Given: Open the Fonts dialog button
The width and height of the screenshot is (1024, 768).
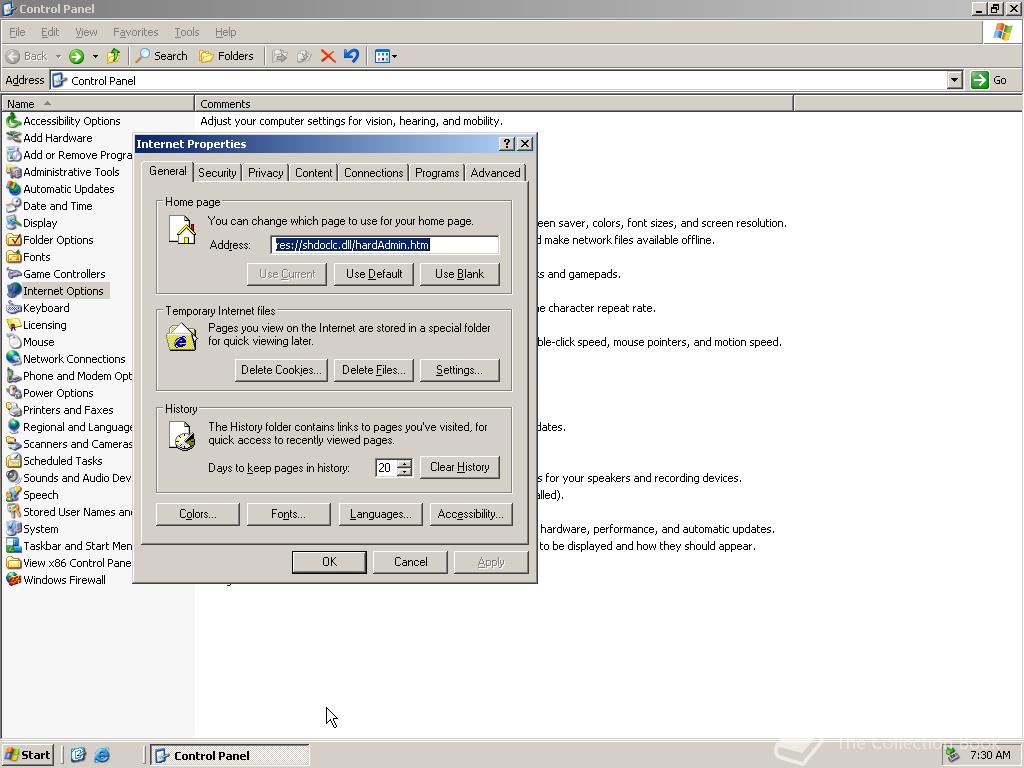Looking at the screenshot, I should tap(289, 514).
